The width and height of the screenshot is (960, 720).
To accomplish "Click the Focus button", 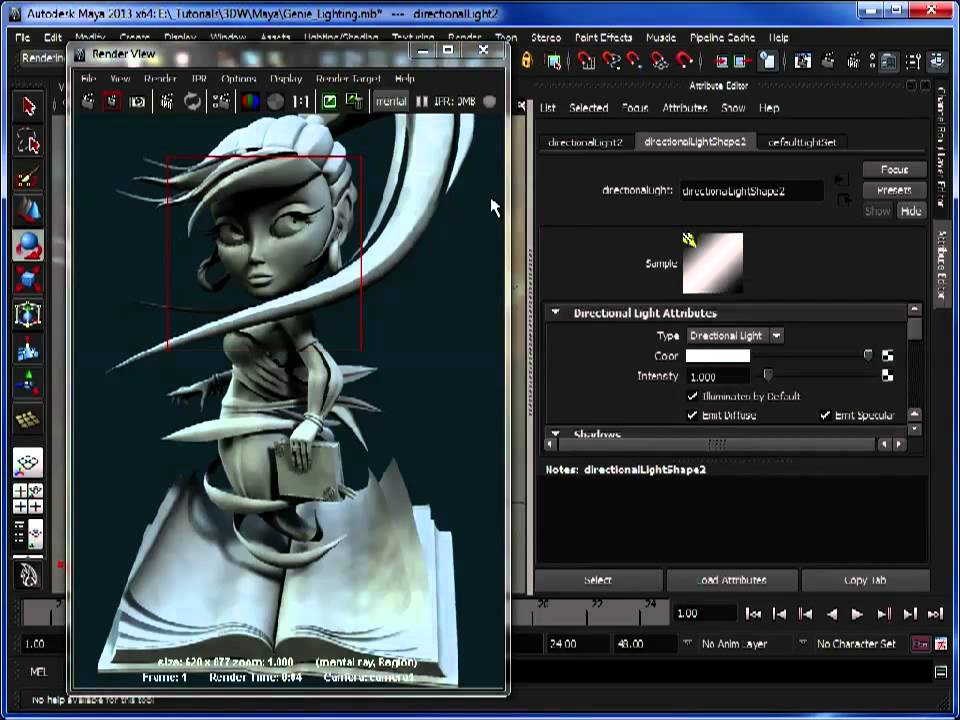I will (x=894, y=170).
